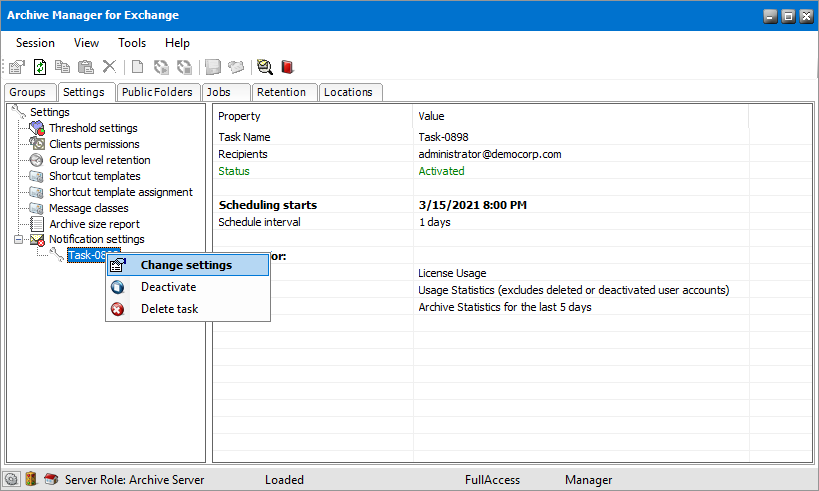The width and height of the screenshot is (819, 491).
Task: Click the 3/15/2021 8:00 PM value
Action: pyautogui.click(x=473, y=205)
